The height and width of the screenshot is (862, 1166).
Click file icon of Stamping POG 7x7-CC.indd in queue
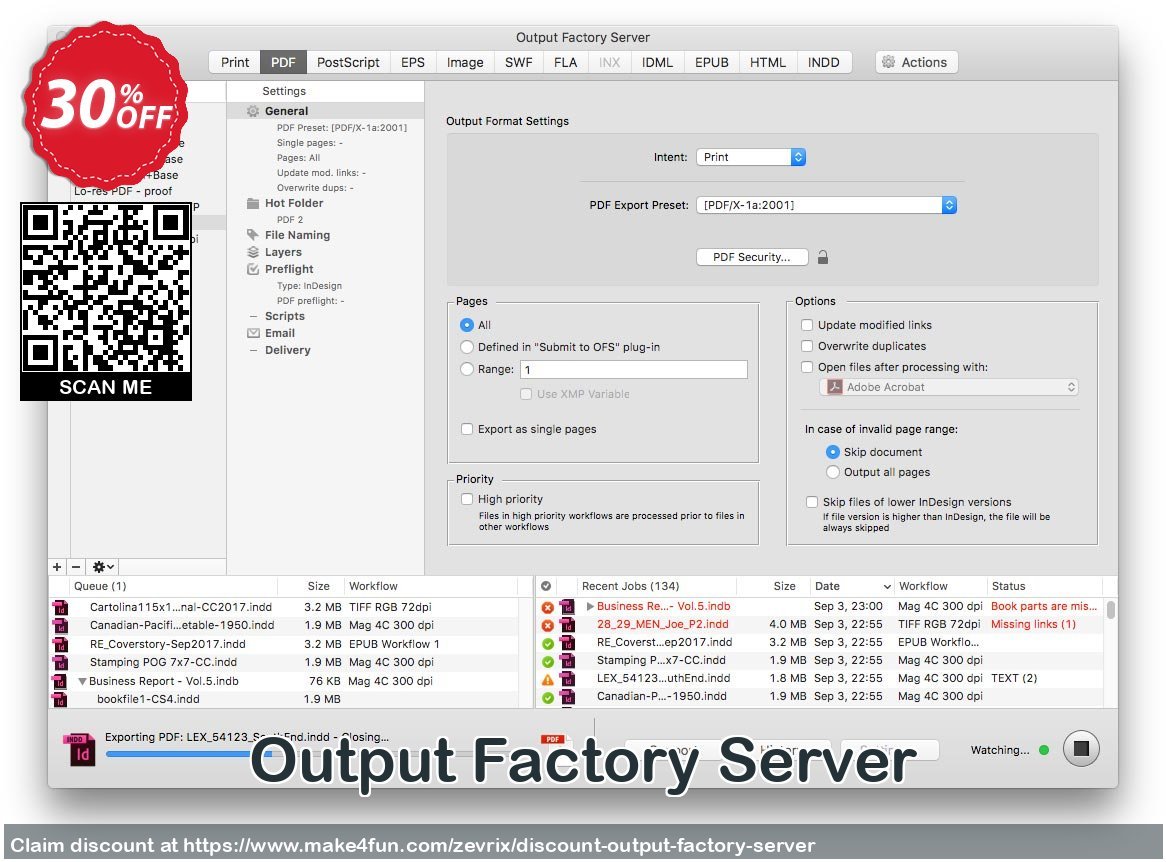coord(60,663)
